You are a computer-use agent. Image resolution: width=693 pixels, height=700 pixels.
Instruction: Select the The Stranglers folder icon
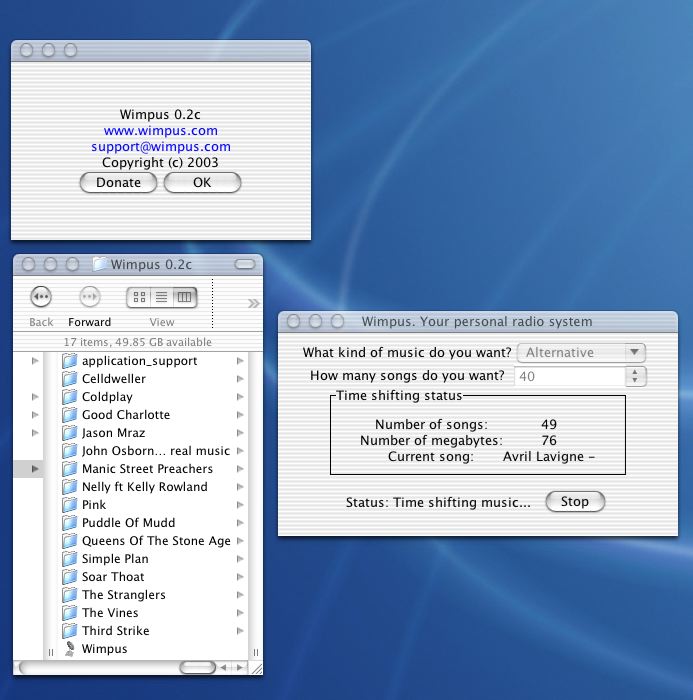click(69, 595)
